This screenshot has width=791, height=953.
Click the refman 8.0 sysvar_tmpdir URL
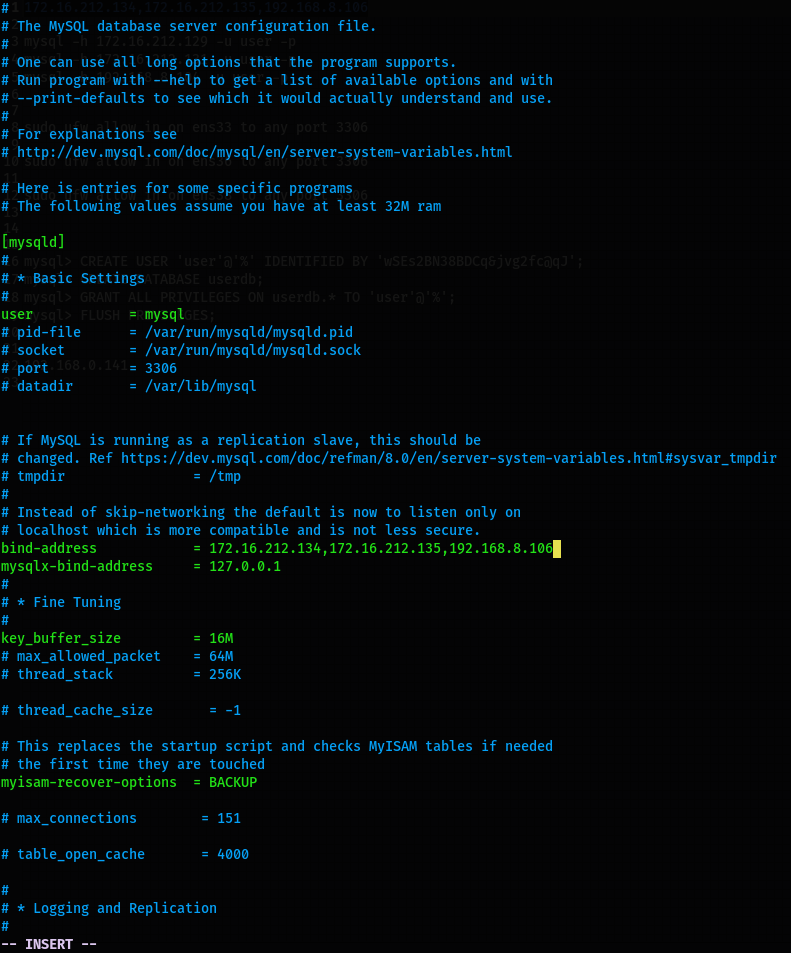click(x=449, y=458)
